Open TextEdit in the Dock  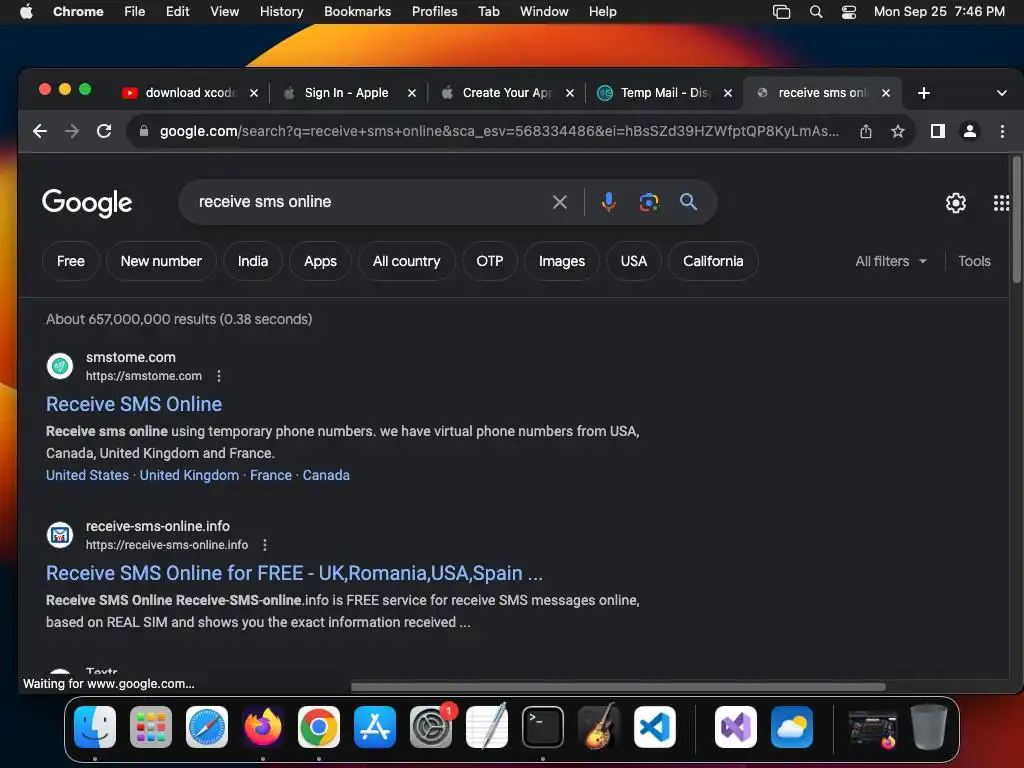[x=487, y=727]
